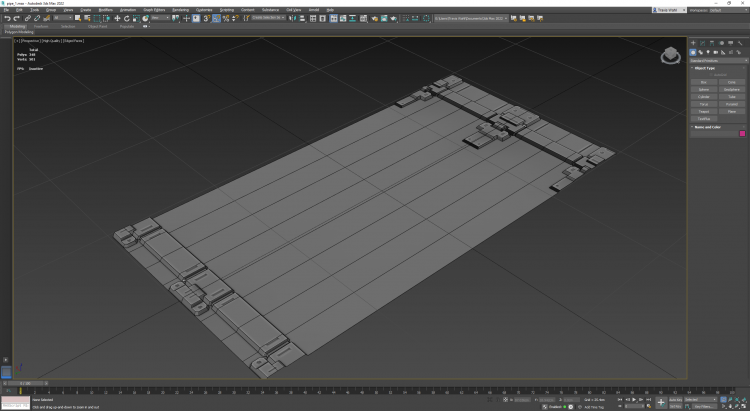Collapse the Object Type rollout
The width and height of the screenshot is (750, 411).
point(705,68)
